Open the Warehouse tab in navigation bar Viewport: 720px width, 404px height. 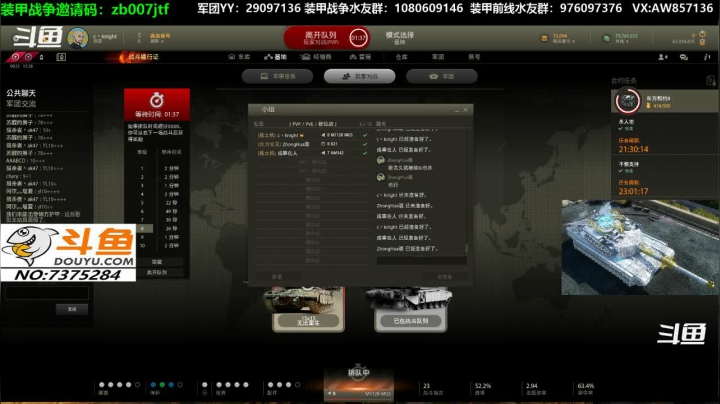pyautogui.click(x=401, y=57)
